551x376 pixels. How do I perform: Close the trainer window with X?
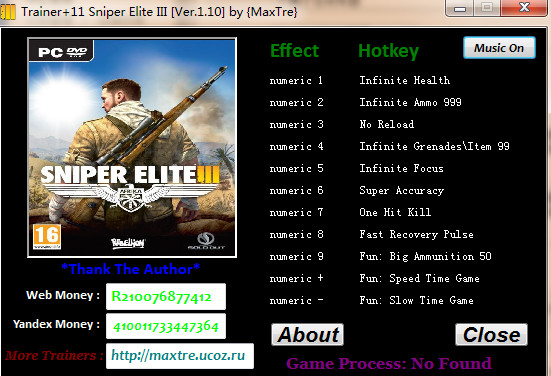point(524,8)
